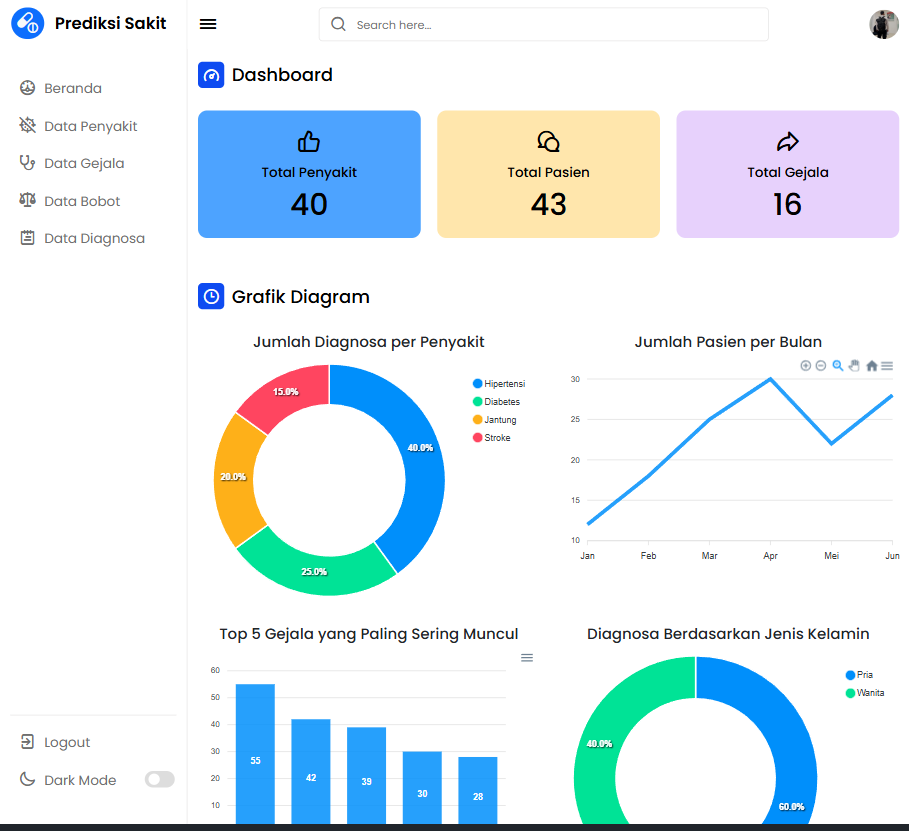Toggle Wanita legend item

point(865,693)
